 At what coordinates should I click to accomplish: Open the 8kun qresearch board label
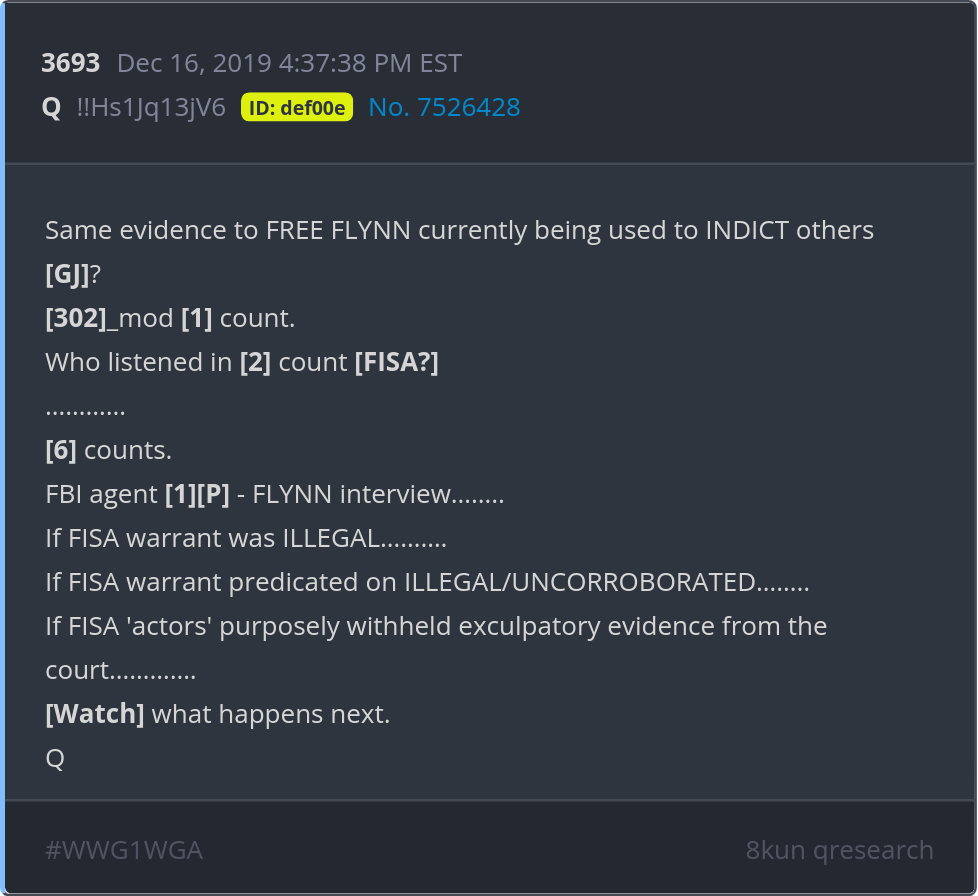pyautogui.click(x=839, y=851)
